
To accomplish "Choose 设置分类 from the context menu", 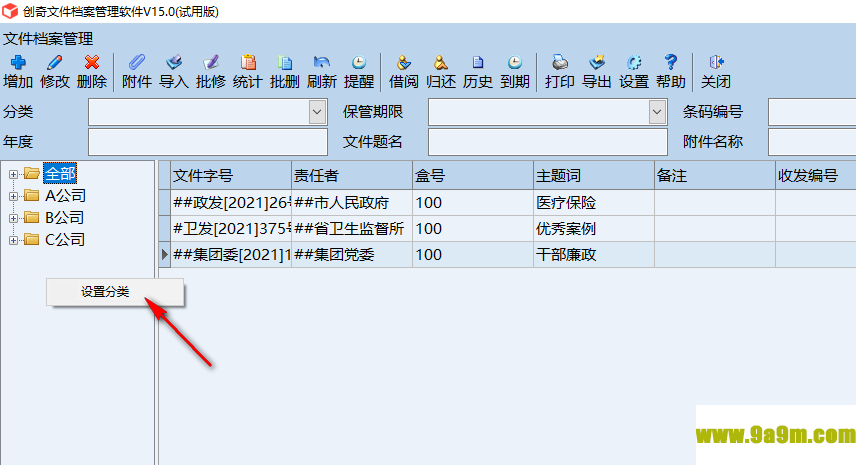I will click(115, 292).
